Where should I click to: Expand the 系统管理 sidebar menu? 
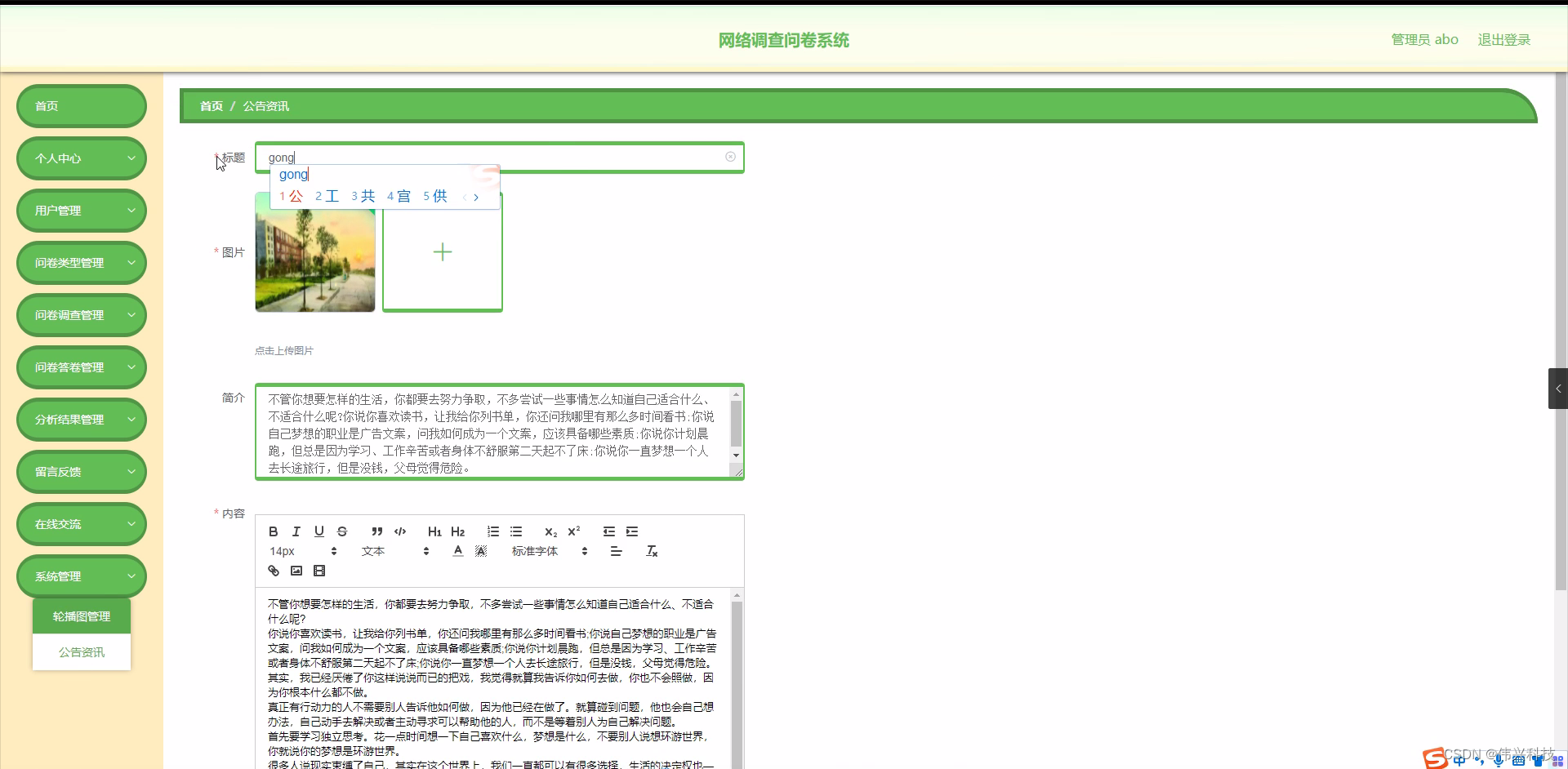(81, 576)
